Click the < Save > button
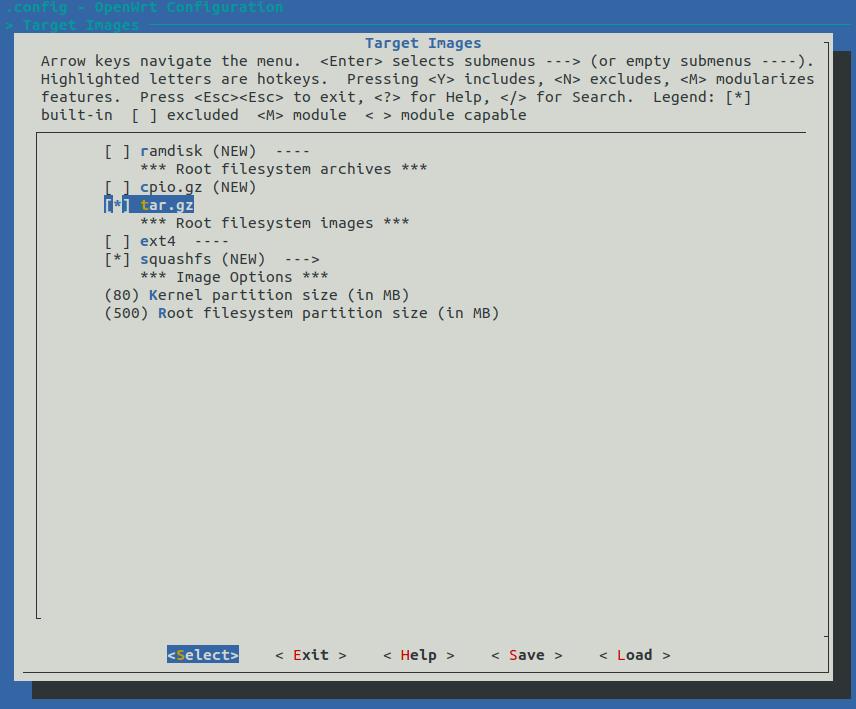The width and height of the screenshot is (856, 709). coord(527,655)
